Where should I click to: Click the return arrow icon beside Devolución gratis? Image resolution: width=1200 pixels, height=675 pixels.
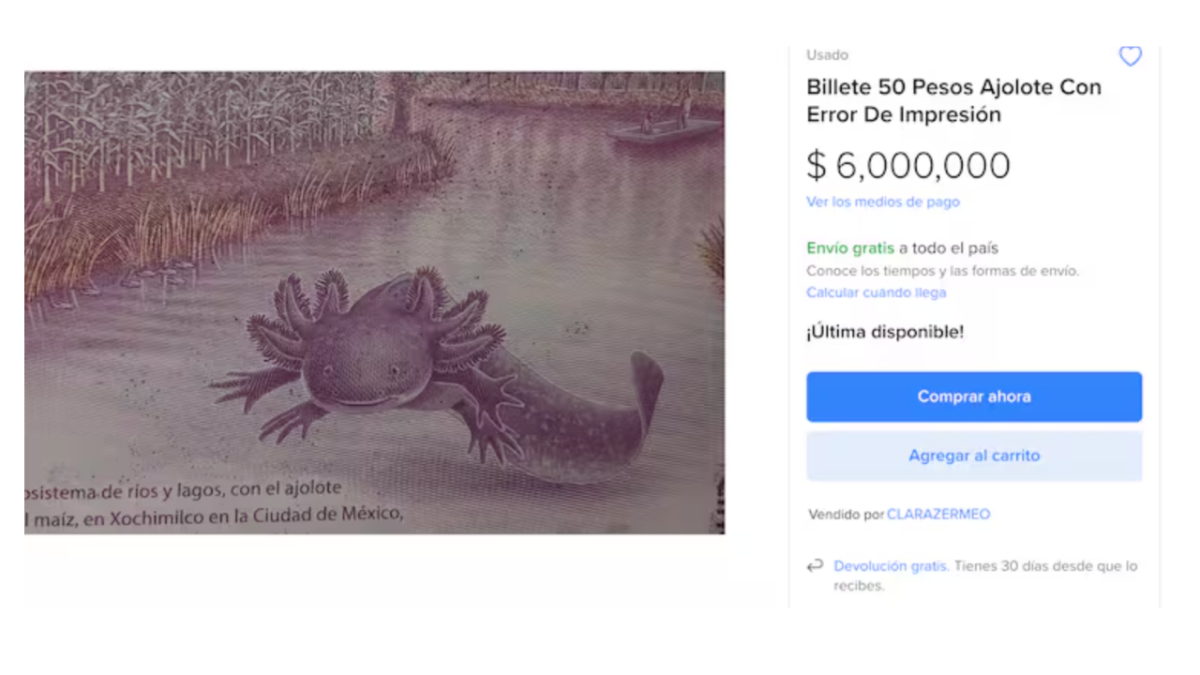coord(815,567)
